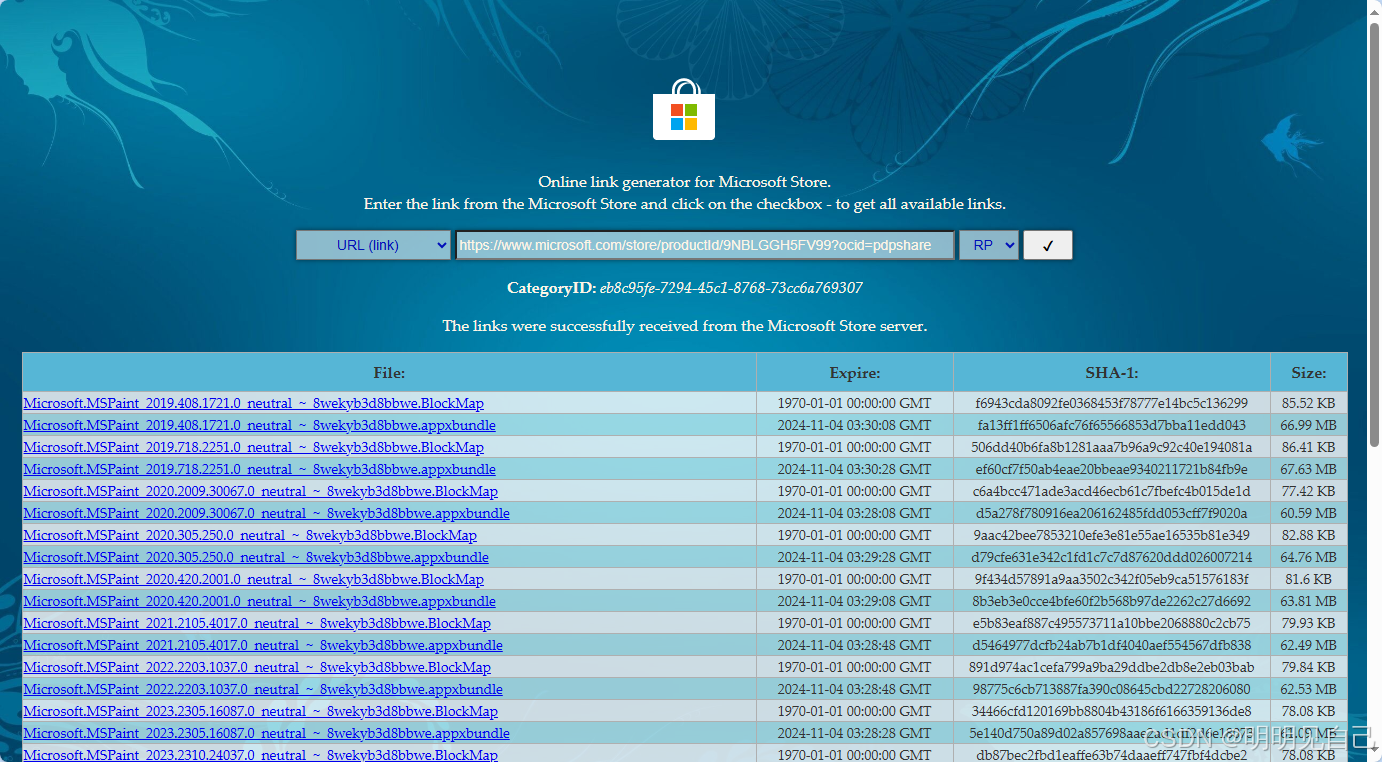This screenshot has width=1382, height=762.
Task: Click the Expire: column header
Action: 855,372
